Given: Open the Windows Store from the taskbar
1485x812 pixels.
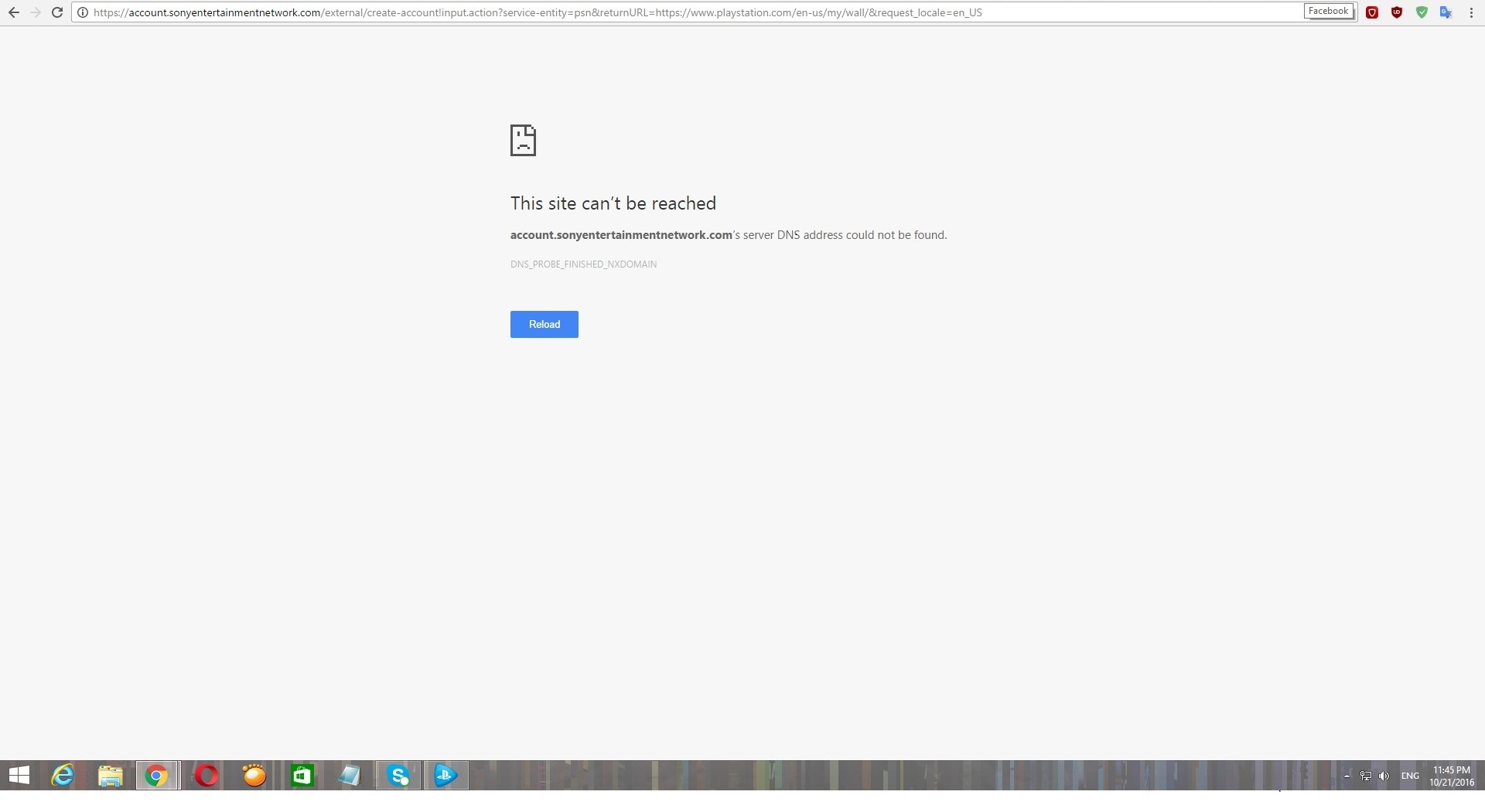Looking at the screenshot, I should pos(302,775).
